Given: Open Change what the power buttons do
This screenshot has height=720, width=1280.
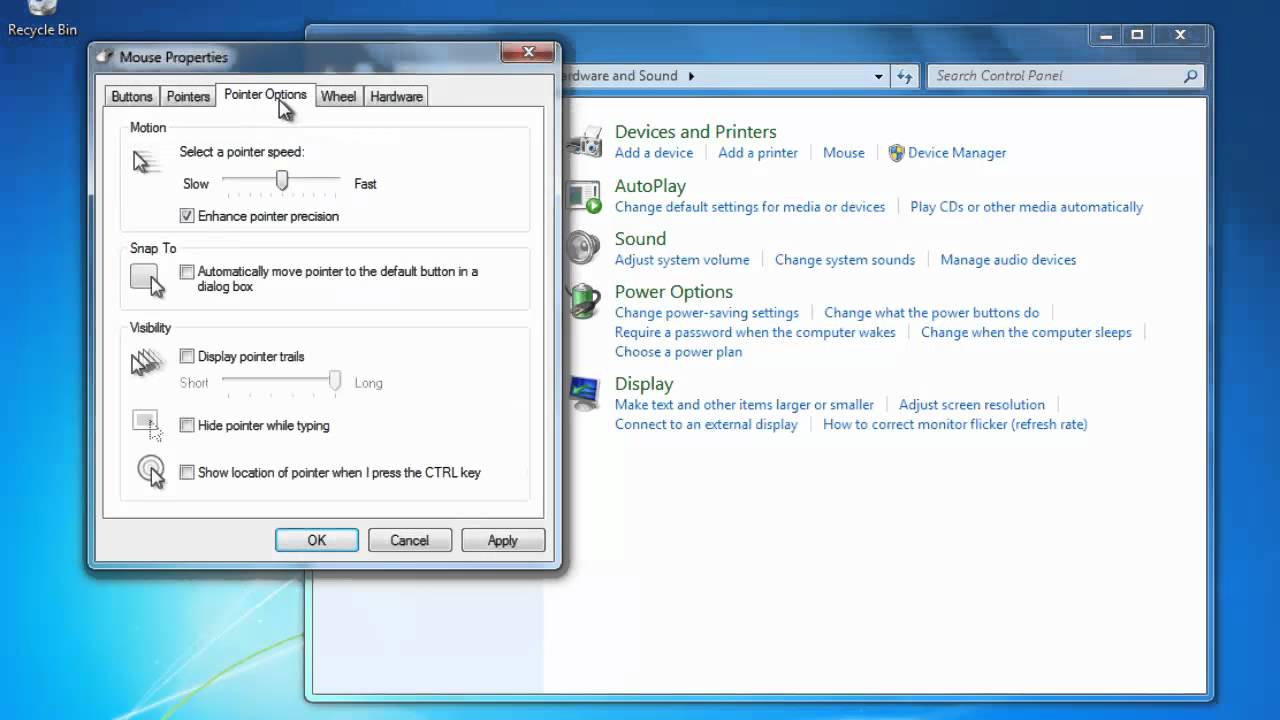Looking at the screenshot, I should point(932,313).
